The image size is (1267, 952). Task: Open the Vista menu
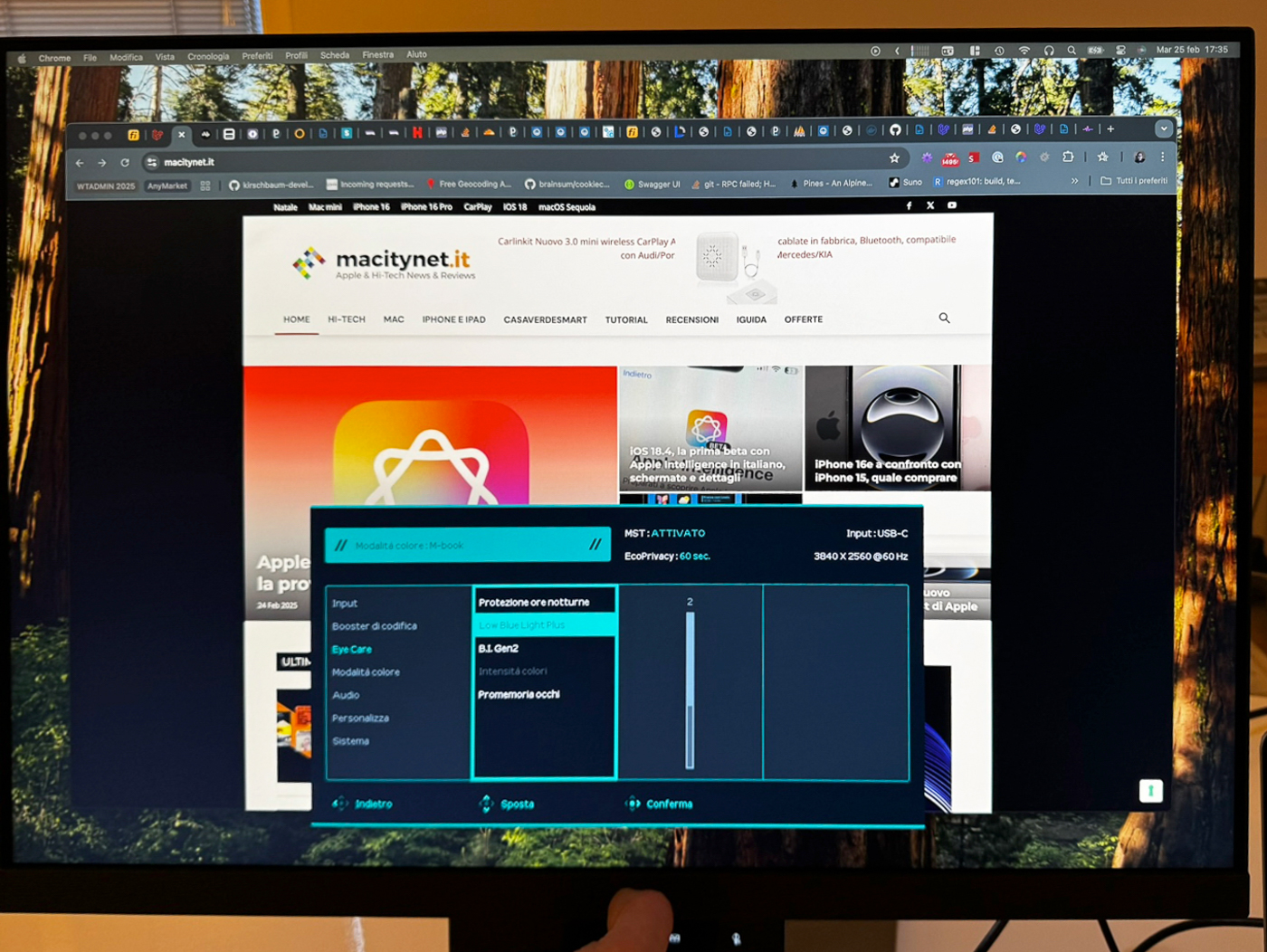pyautogui.click(x=165, y=57)
